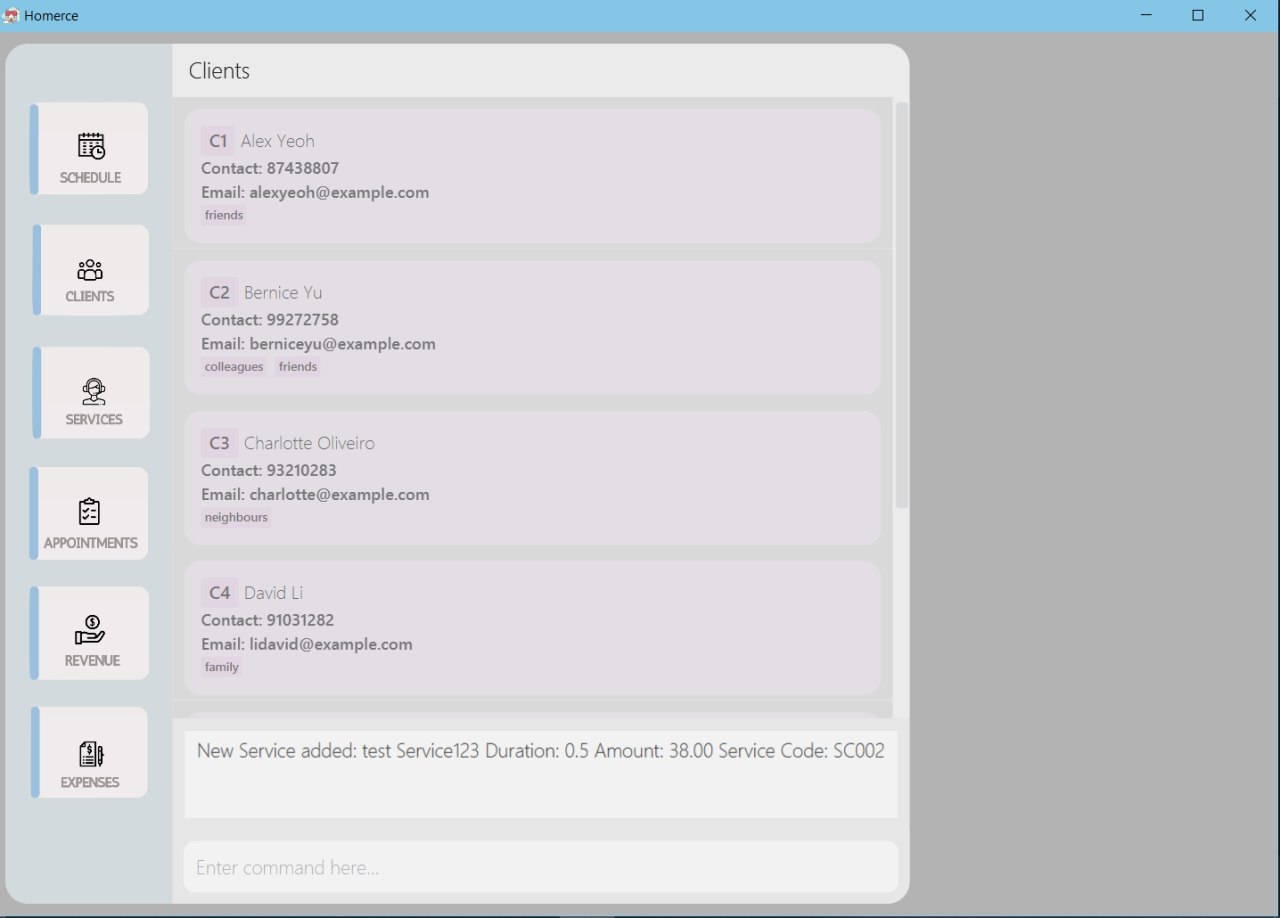Focus the 'Enter command here...' input field
Screen dimensions: 1280x918
tap(541, 867)
